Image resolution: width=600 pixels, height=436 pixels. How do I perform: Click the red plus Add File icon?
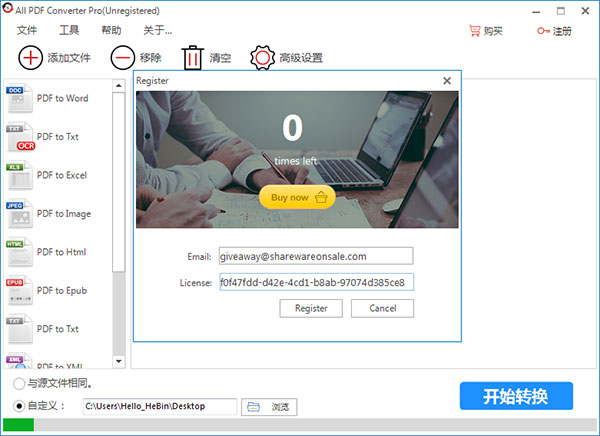tap(30, 58)
